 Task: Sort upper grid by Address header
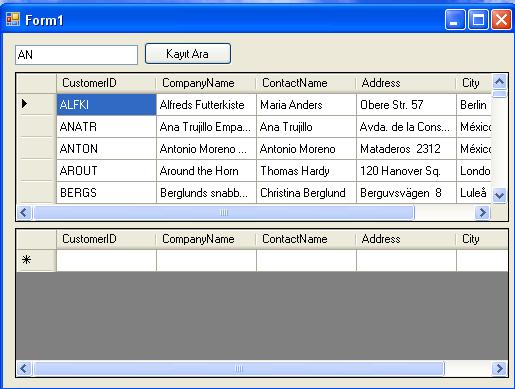(406, 83)
